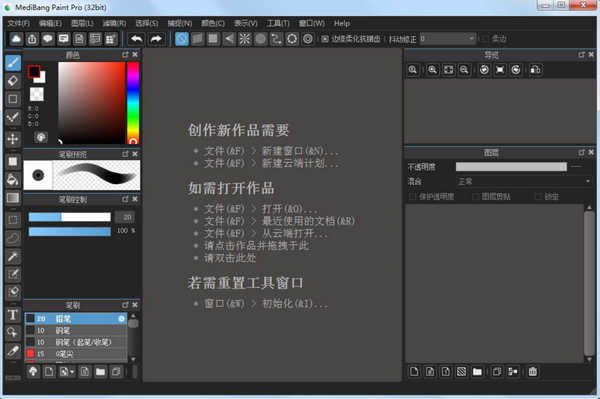Click the rainbow hue strip
Viewport: 600px width, 399px height.
coord(133,103)
